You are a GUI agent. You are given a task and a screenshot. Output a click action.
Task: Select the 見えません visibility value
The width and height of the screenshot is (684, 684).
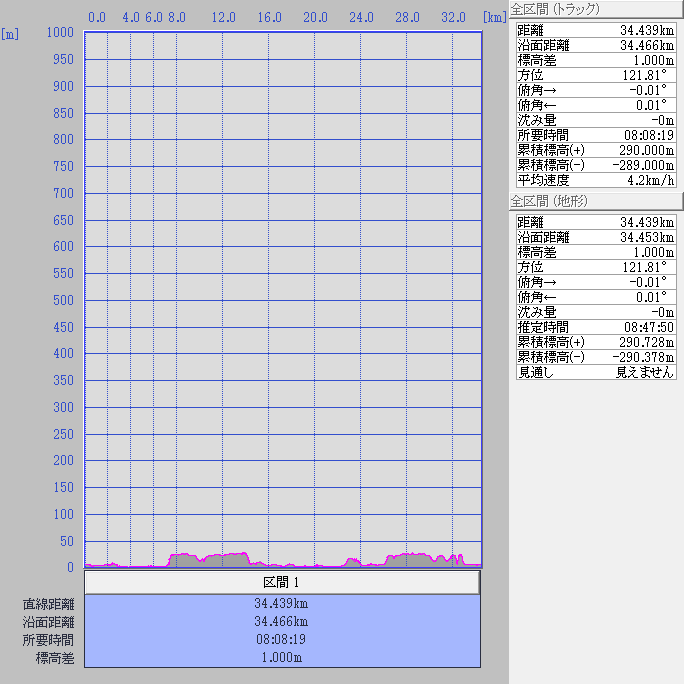coord(645,372)
